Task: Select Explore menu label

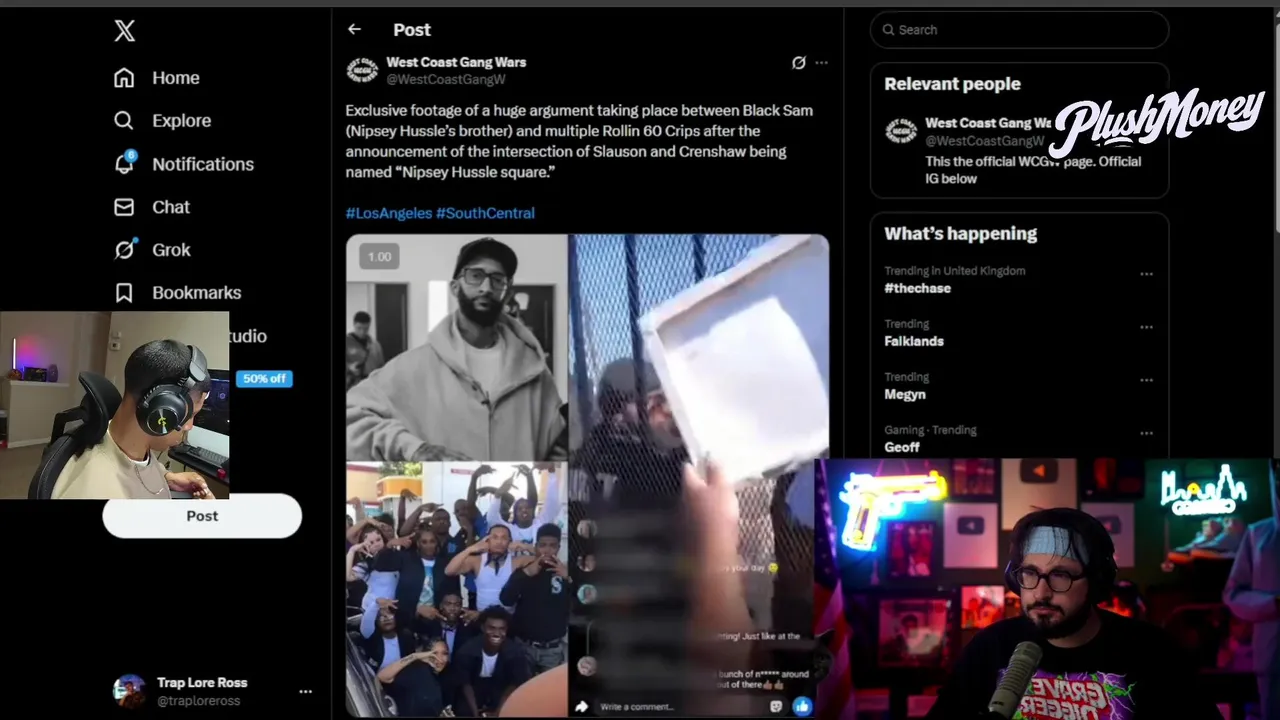Action: [x=181, y=121]
